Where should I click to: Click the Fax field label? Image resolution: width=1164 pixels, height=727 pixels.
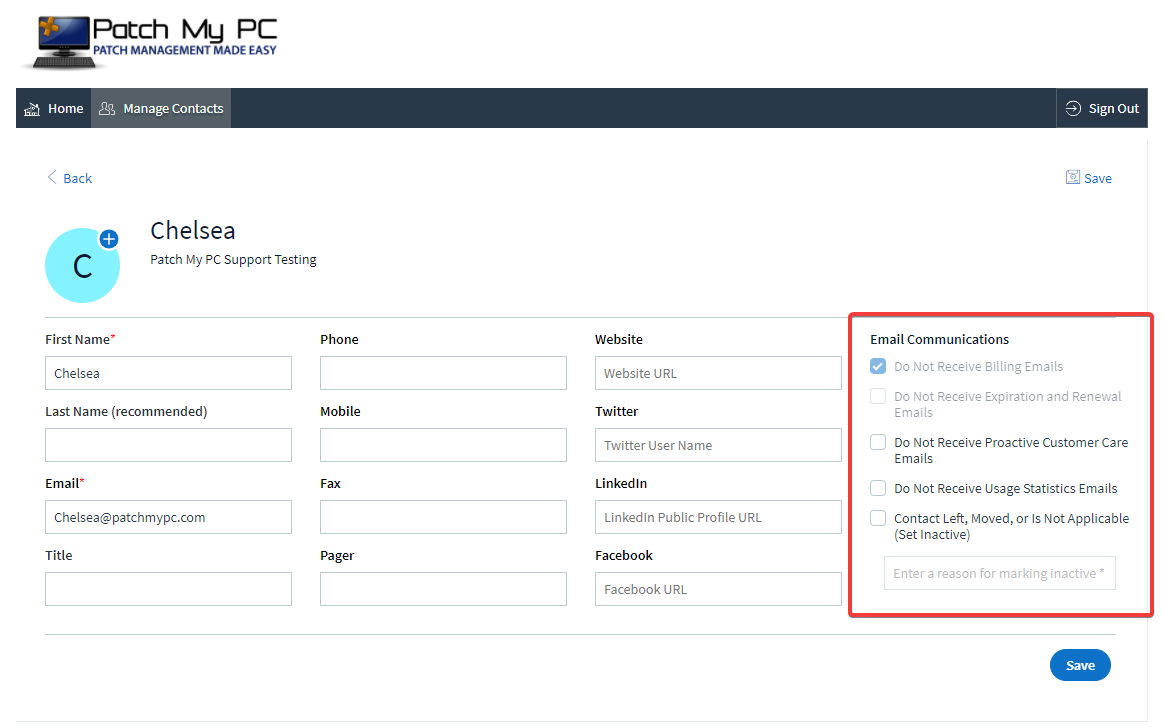(330, 483)
